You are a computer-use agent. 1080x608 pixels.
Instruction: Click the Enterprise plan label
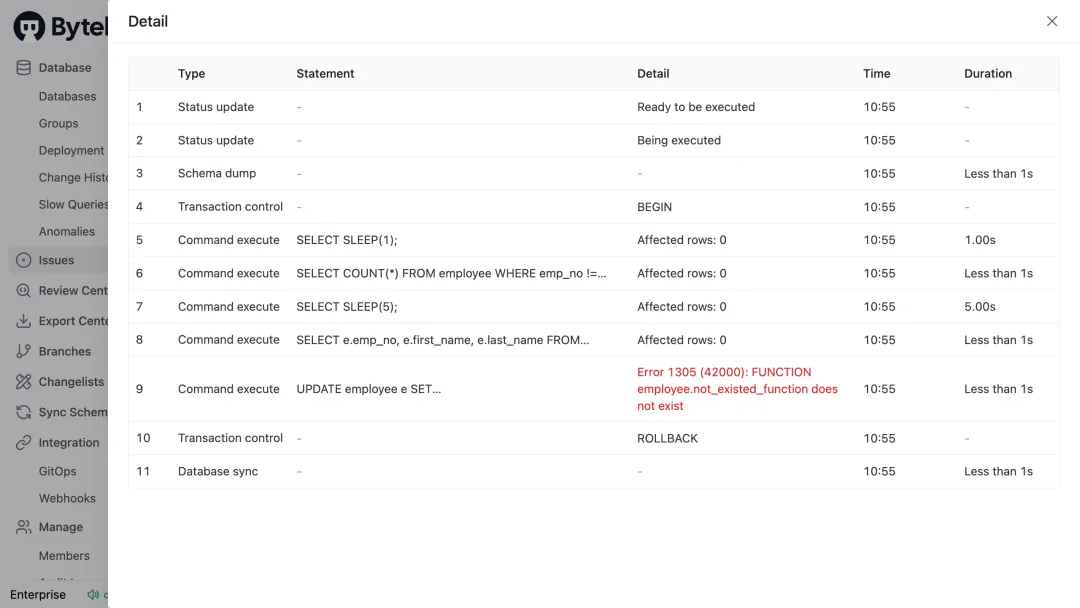38,595
